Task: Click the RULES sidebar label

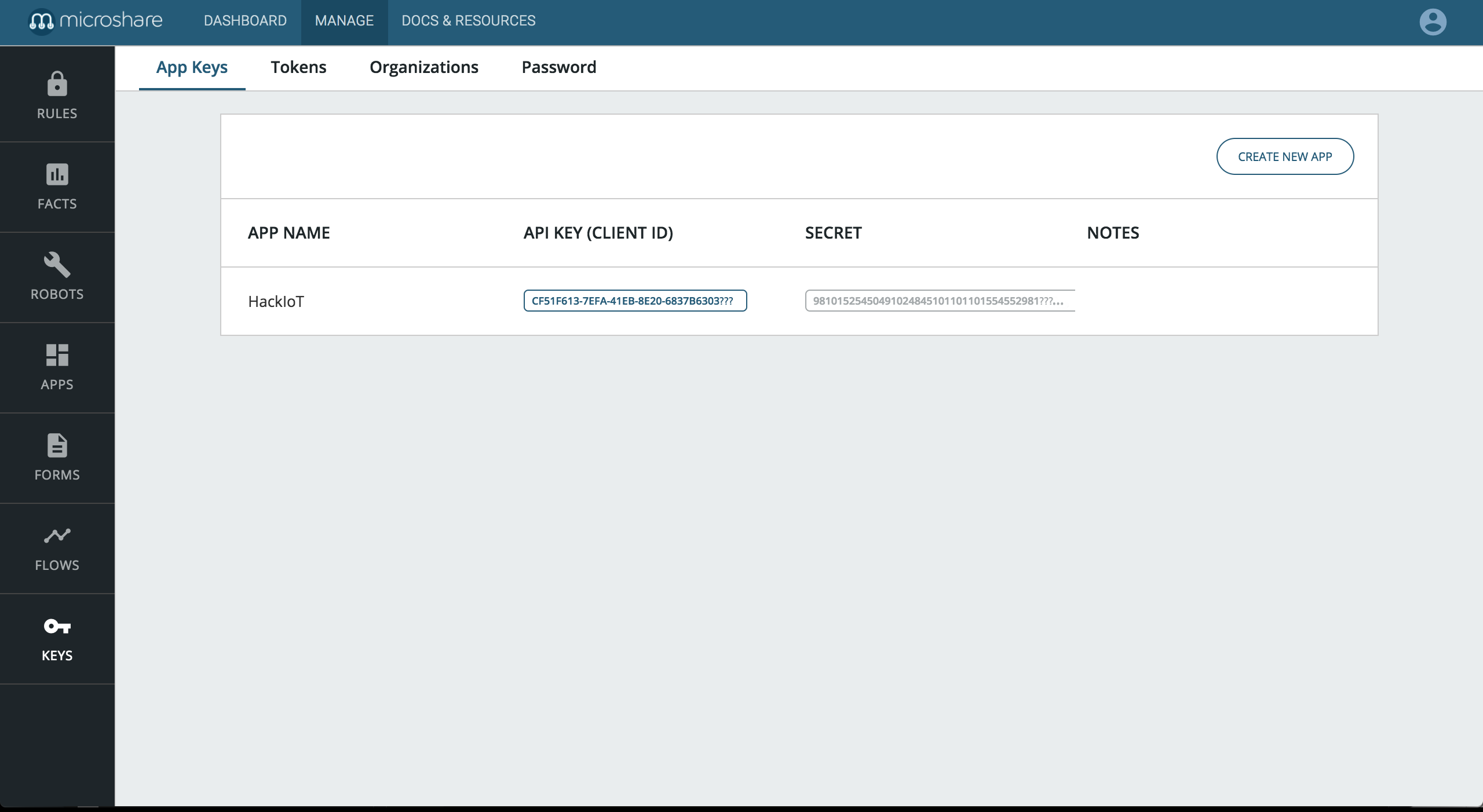Action: click(x=57, y=114)
